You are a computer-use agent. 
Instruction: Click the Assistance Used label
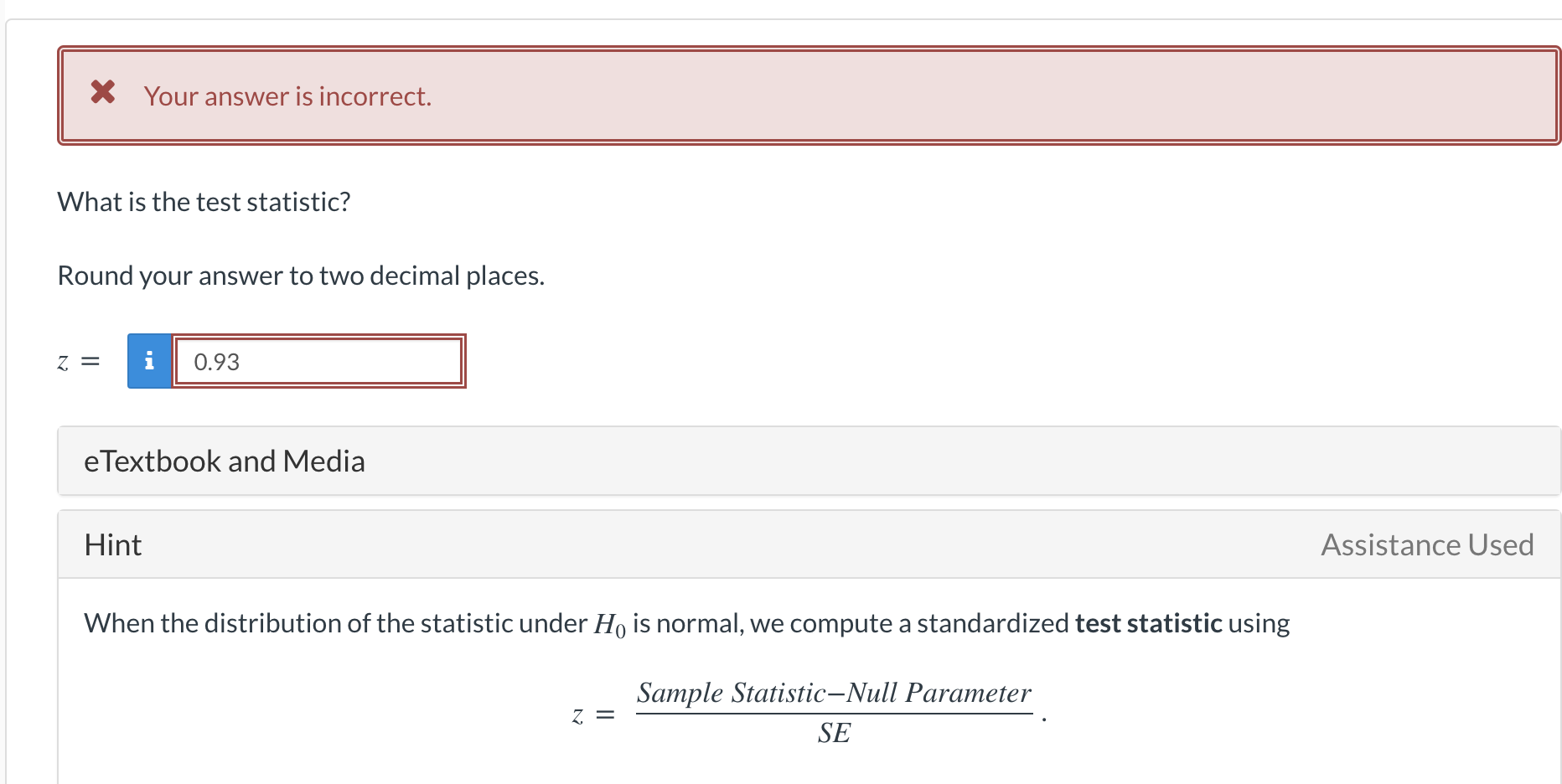pos(1426,544)
